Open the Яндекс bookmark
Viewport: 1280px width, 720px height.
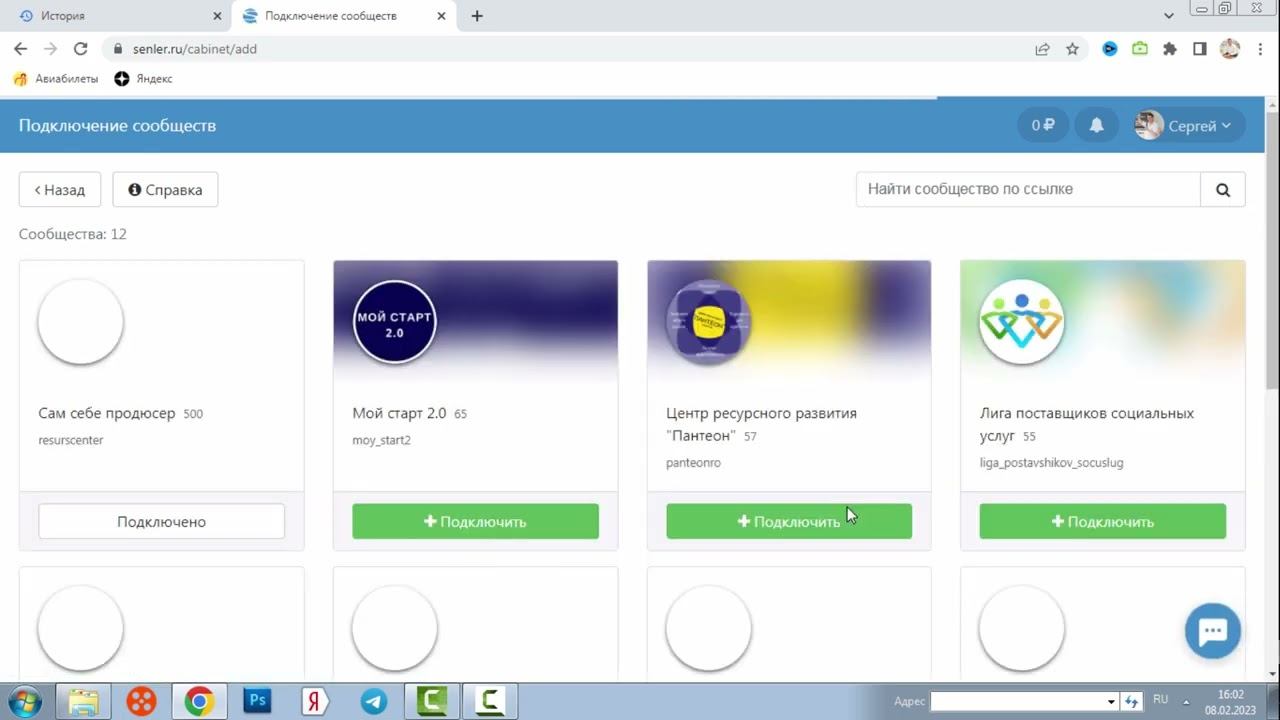[143, 78]
